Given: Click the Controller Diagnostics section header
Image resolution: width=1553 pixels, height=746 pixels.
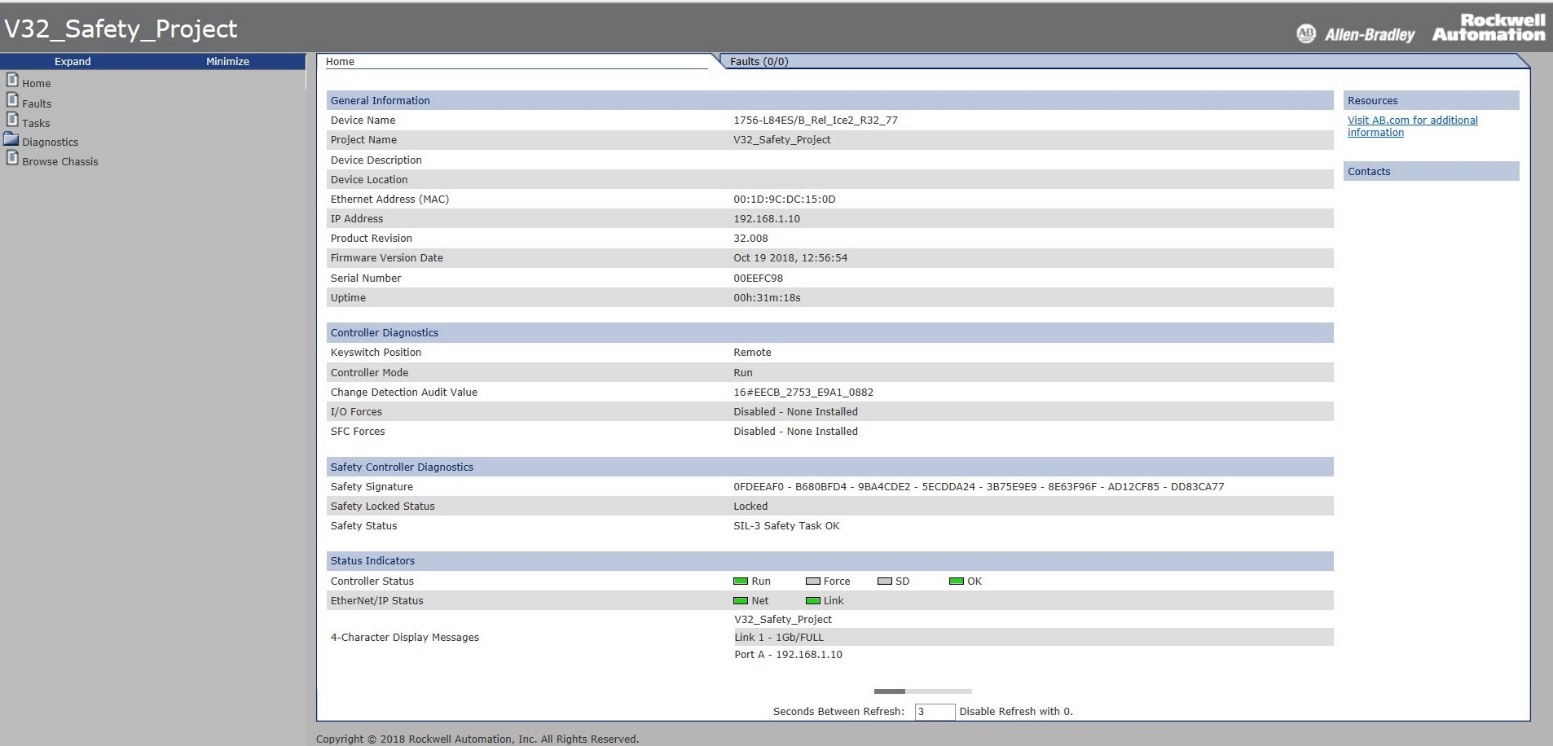Looking at the screenshot, I should pyautogui.click(x=830, y=332).
